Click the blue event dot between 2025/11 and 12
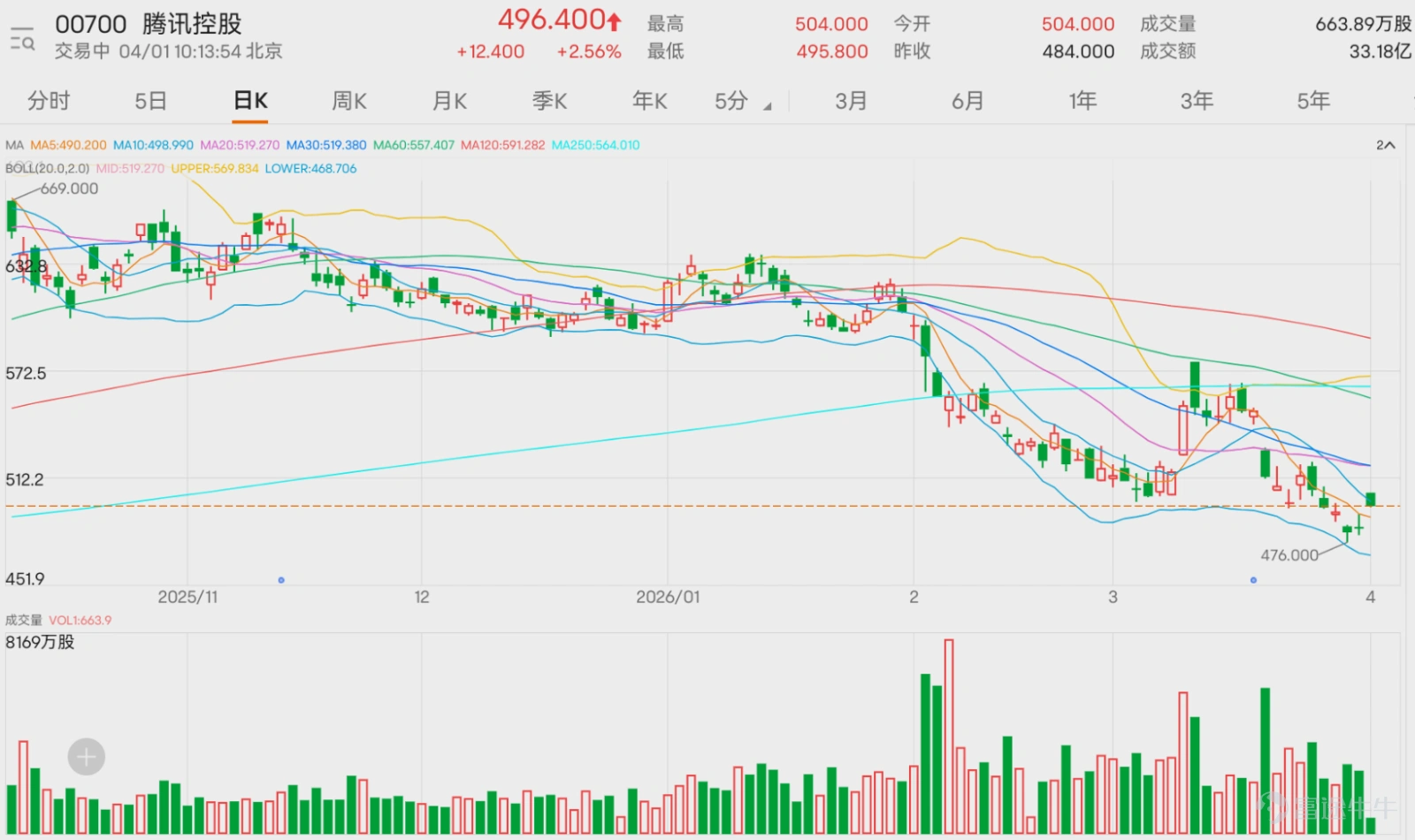1415x840 pixels. click(281, 580)
